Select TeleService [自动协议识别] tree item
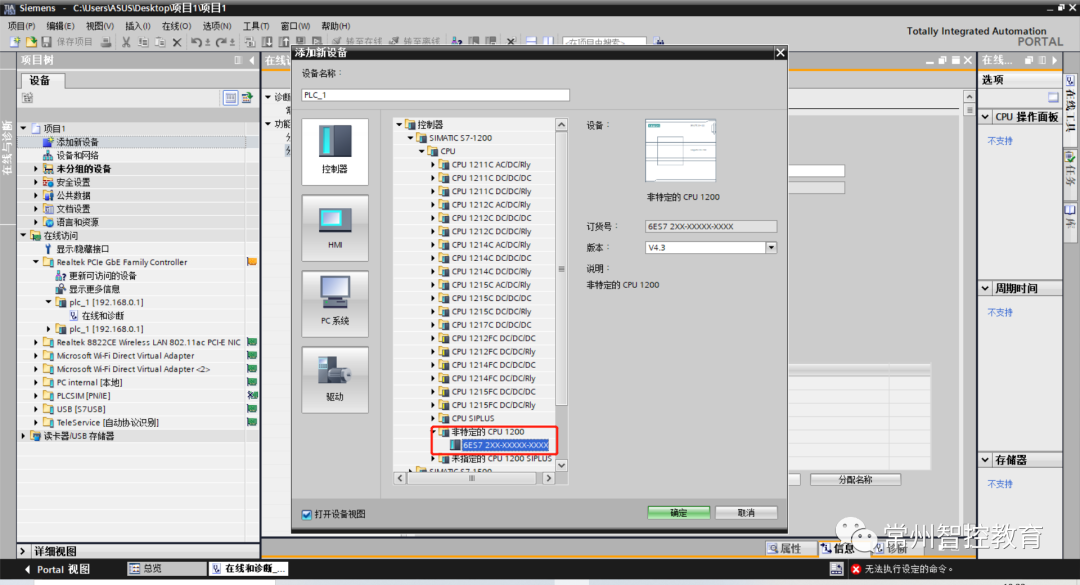The height and width of the screenshot is (585, 1080). (x=107, y=422)
